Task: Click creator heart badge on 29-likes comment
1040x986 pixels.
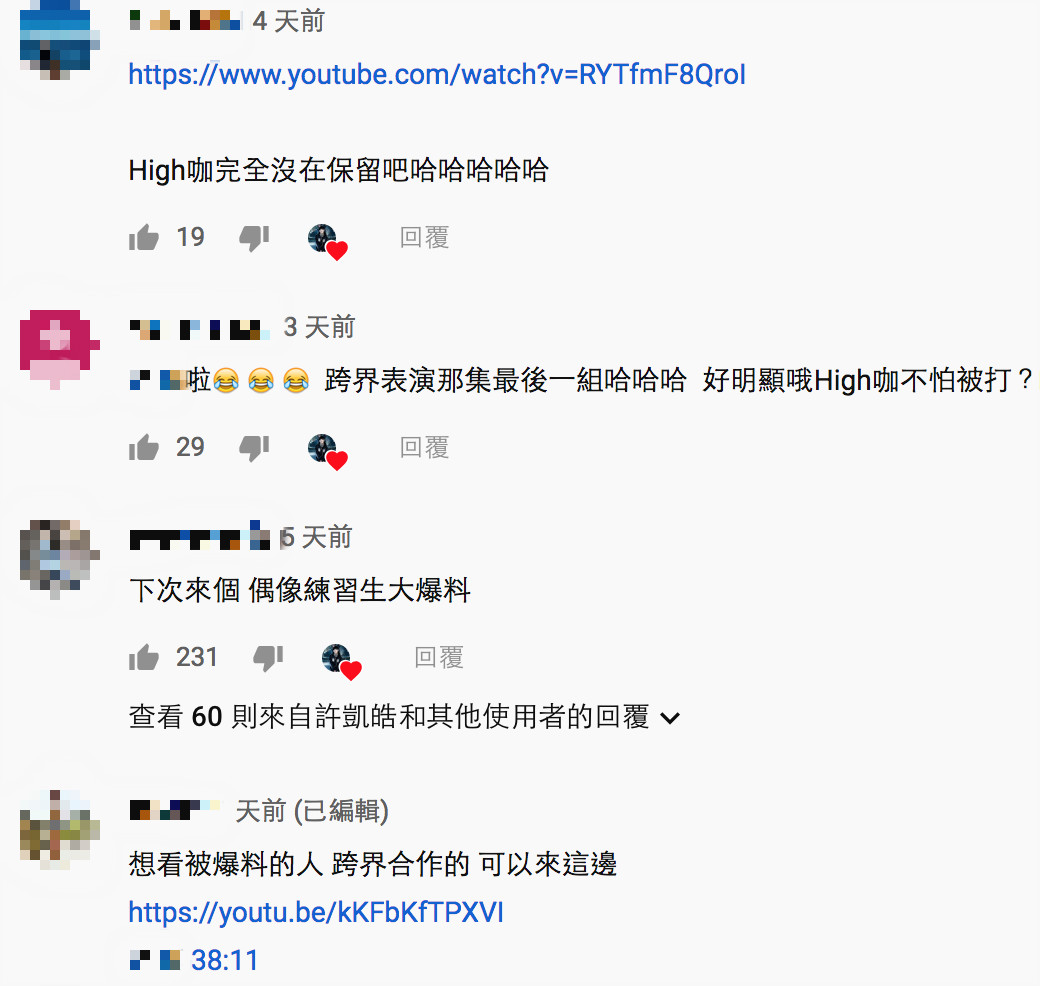Action: tap(328, 452)
